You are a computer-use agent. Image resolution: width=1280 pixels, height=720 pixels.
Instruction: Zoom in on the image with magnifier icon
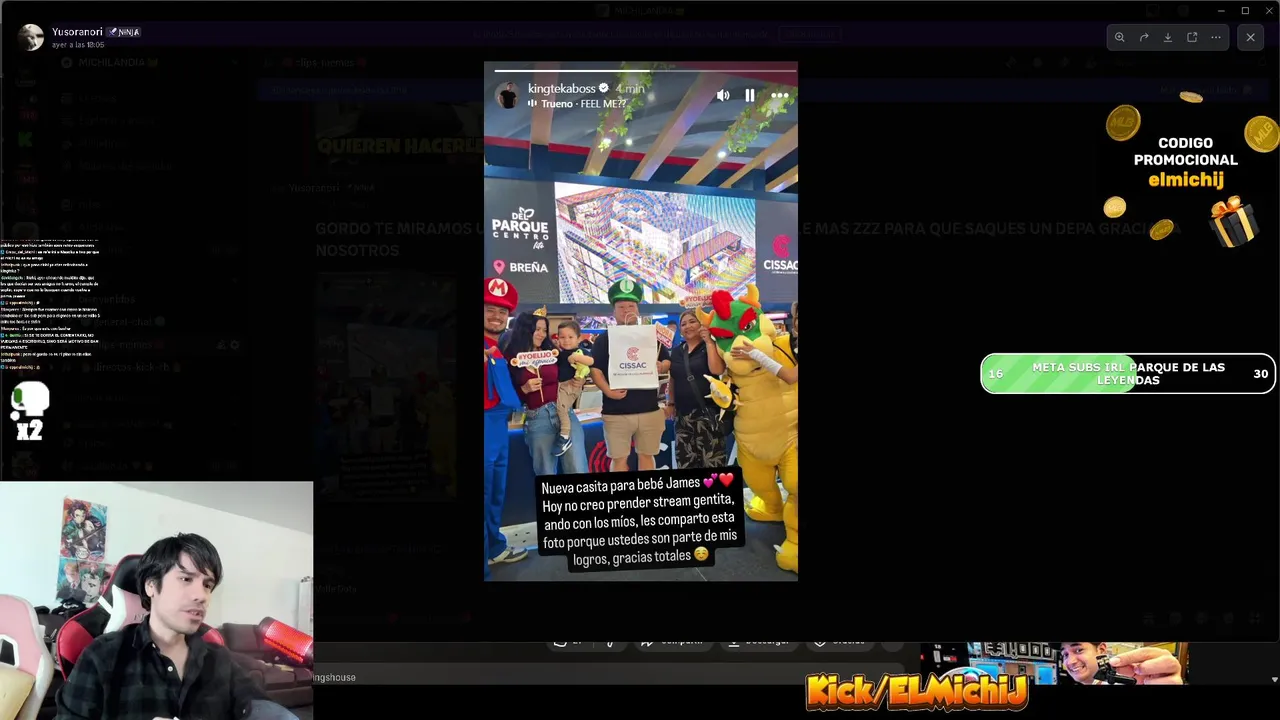pyautogui.click(x=1119, y=38)
